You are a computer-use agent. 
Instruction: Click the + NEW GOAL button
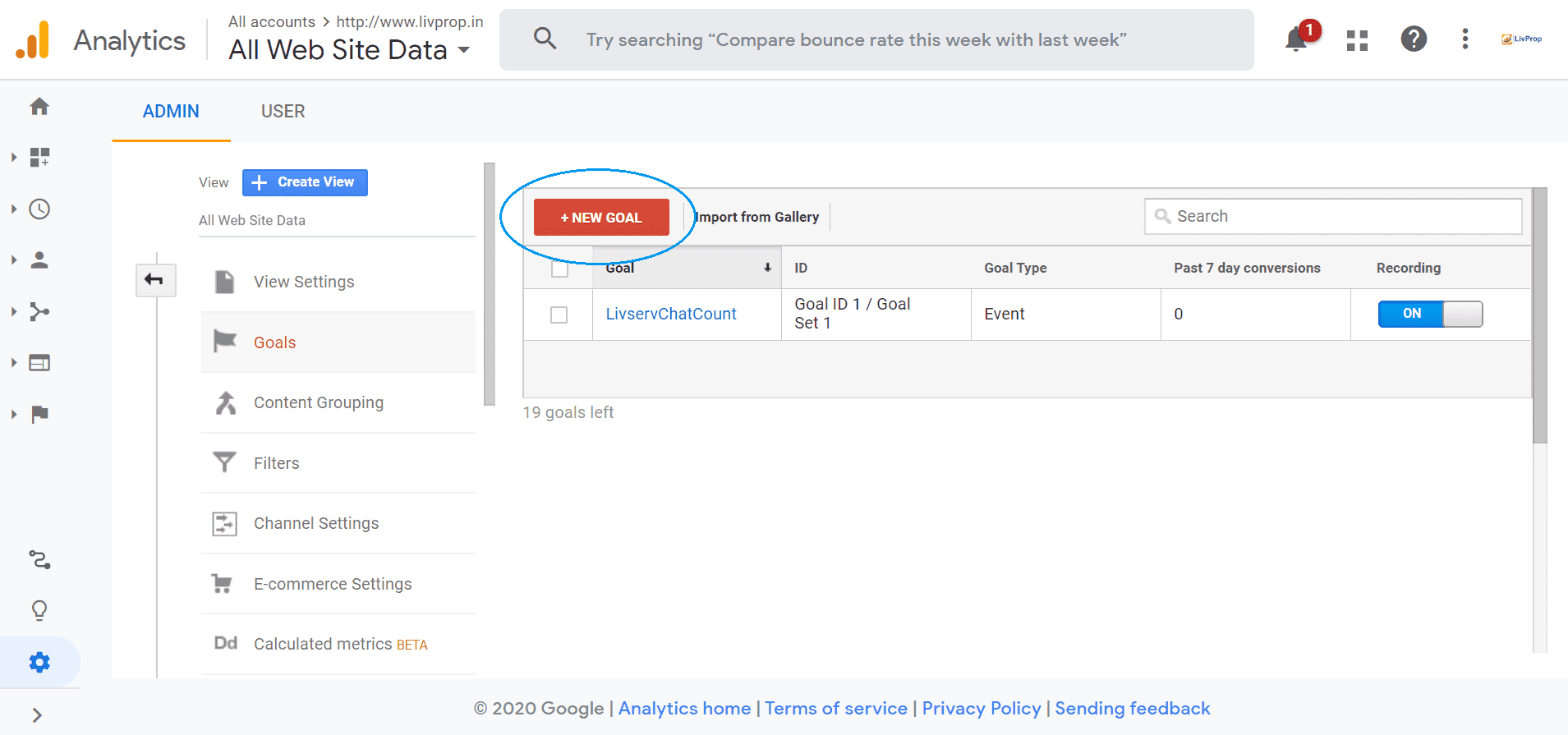point(601,218)
